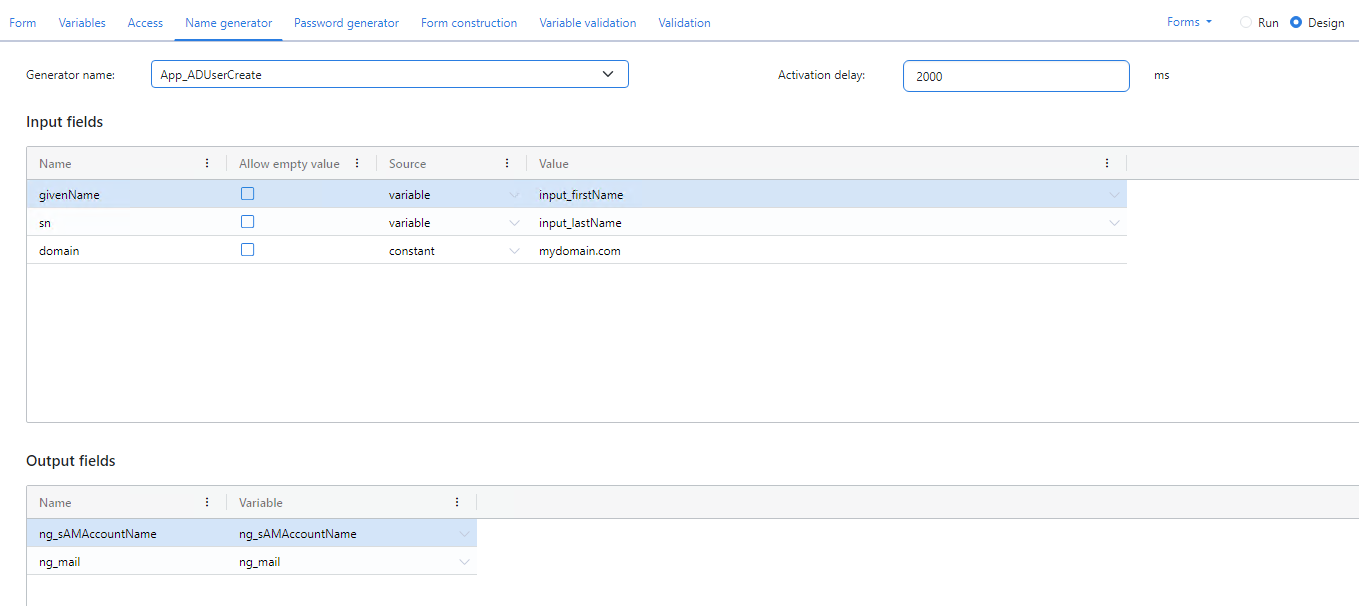Open the Forms dropdown menu
The image size is (1359, 606).
1189,22
